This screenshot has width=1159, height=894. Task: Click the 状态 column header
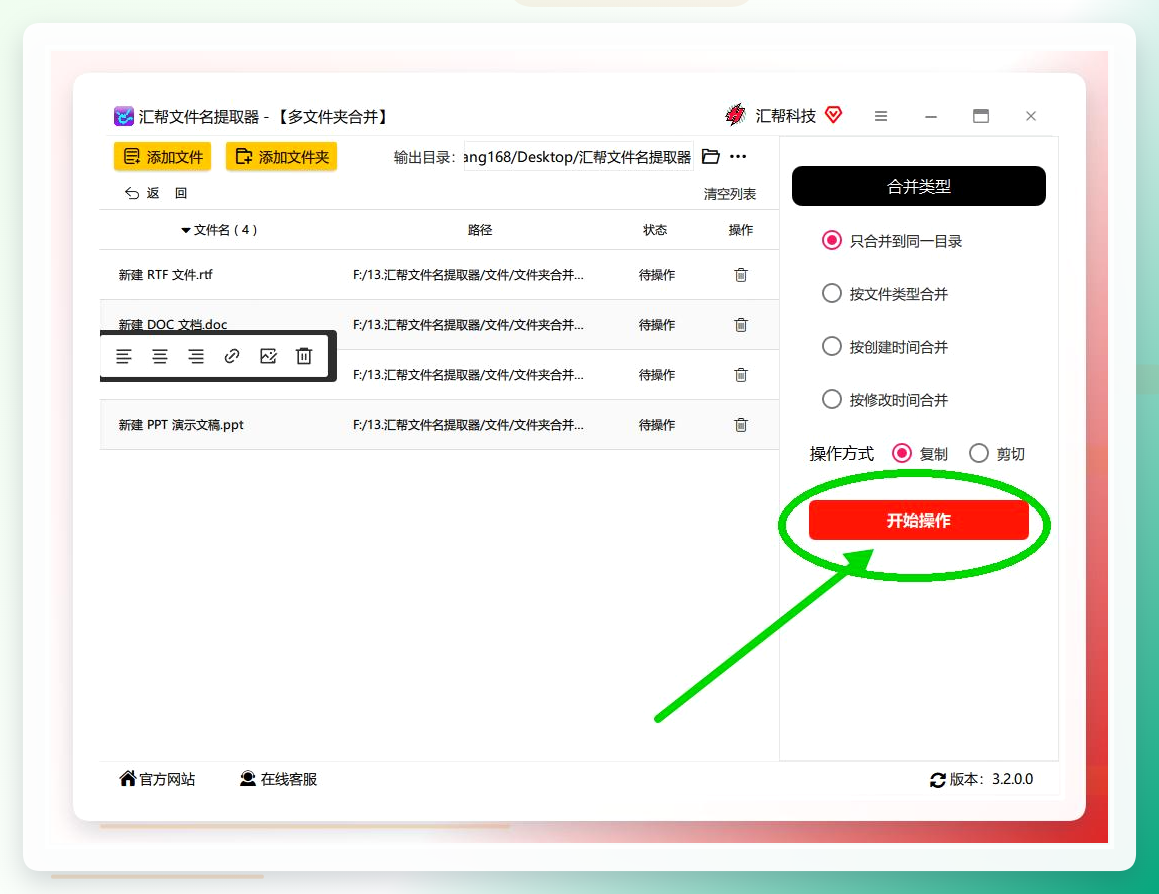(x=655, y=230)
